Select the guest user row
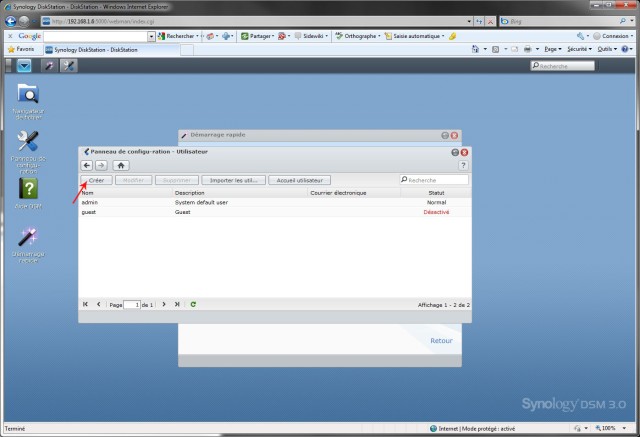 click(275, 212)
